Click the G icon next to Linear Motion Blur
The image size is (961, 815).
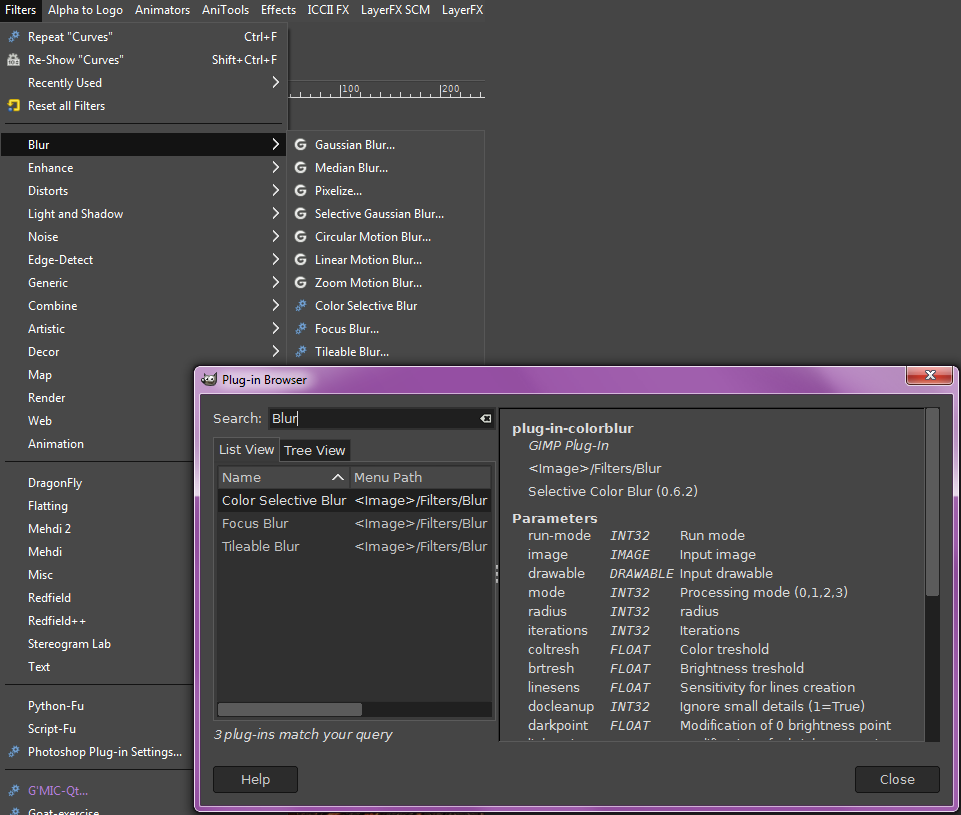[300, 260]
